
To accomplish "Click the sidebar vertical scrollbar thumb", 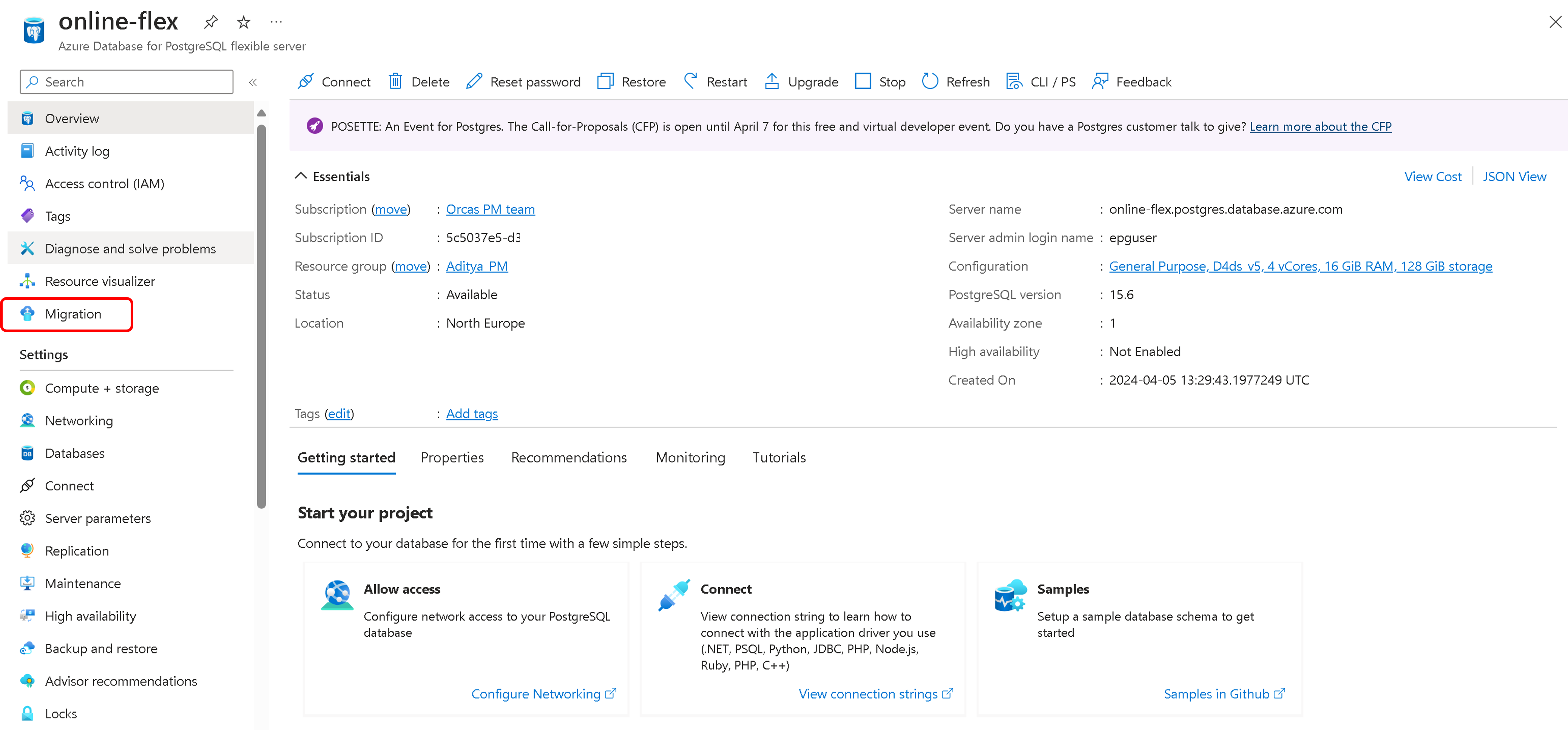I will pos(262,316).
